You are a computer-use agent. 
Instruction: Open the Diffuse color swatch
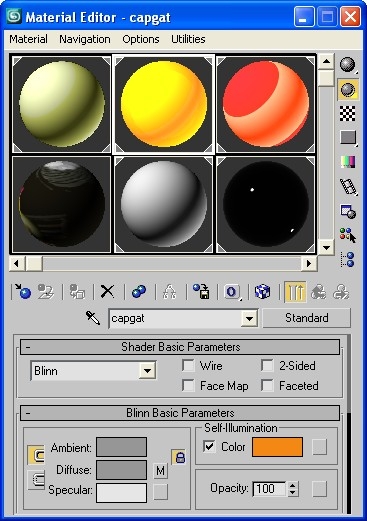tap(121, 470)
